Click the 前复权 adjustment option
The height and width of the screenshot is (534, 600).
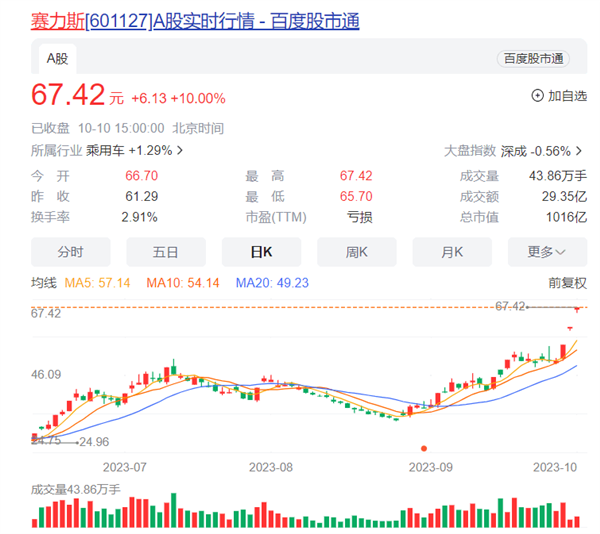(567, 283)
